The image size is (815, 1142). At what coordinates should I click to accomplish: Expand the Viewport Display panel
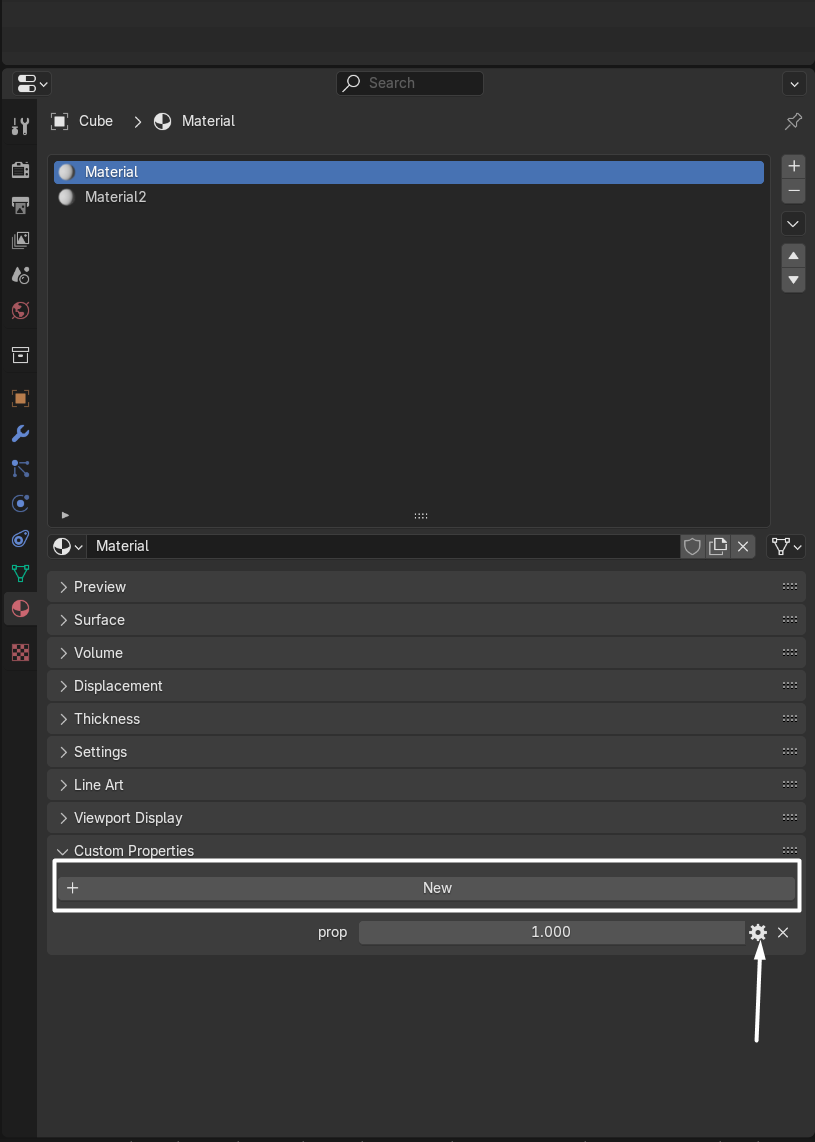(x=128, y=818)
